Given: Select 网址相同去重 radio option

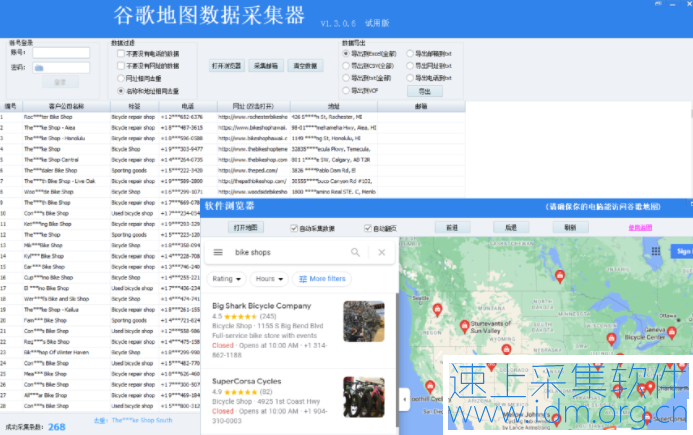Looking at the screenshot, I should tap(121, 78).
